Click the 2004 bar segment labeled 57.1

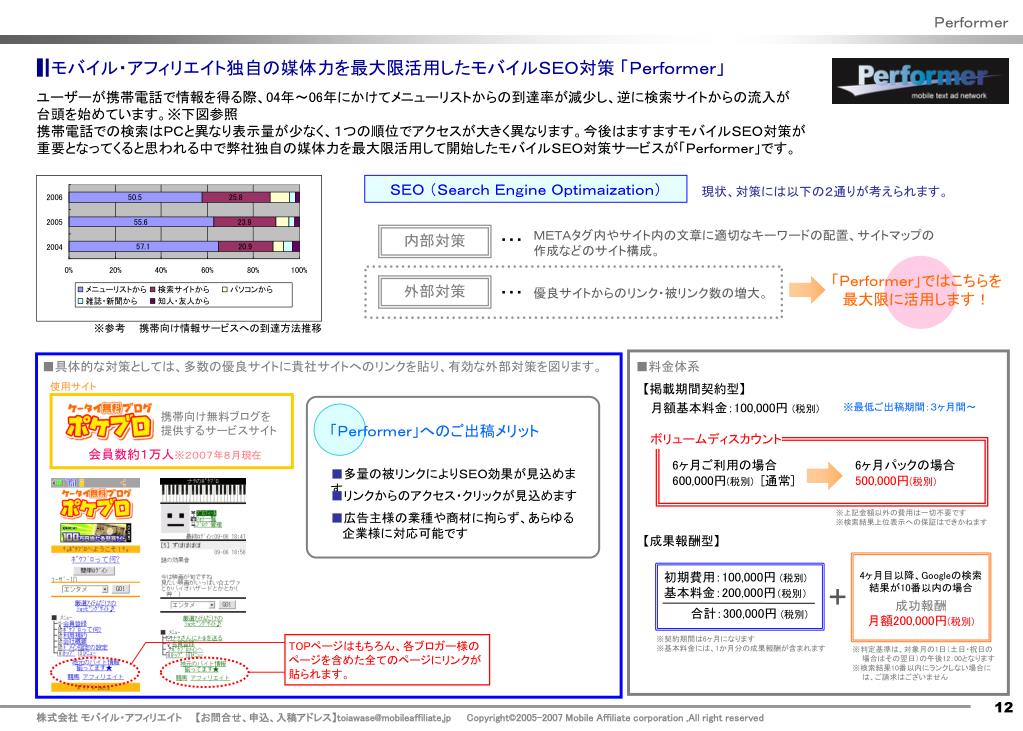pos(144,247)
